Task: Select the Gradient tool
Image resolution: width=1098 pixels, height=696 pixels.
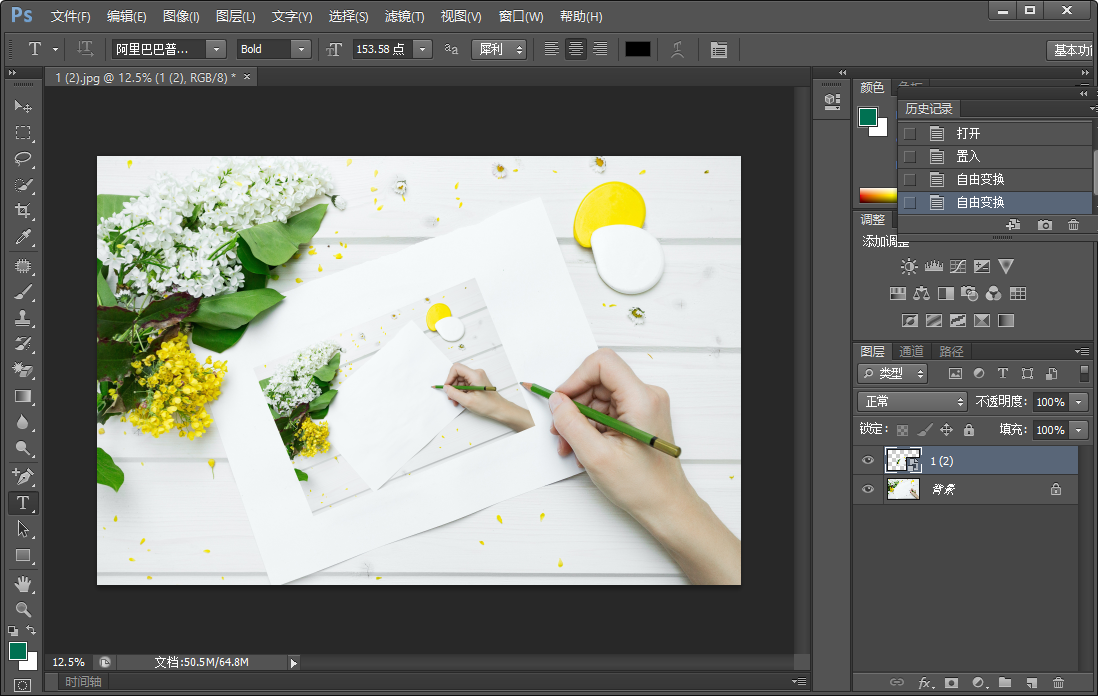Action: tap(23, 396)
